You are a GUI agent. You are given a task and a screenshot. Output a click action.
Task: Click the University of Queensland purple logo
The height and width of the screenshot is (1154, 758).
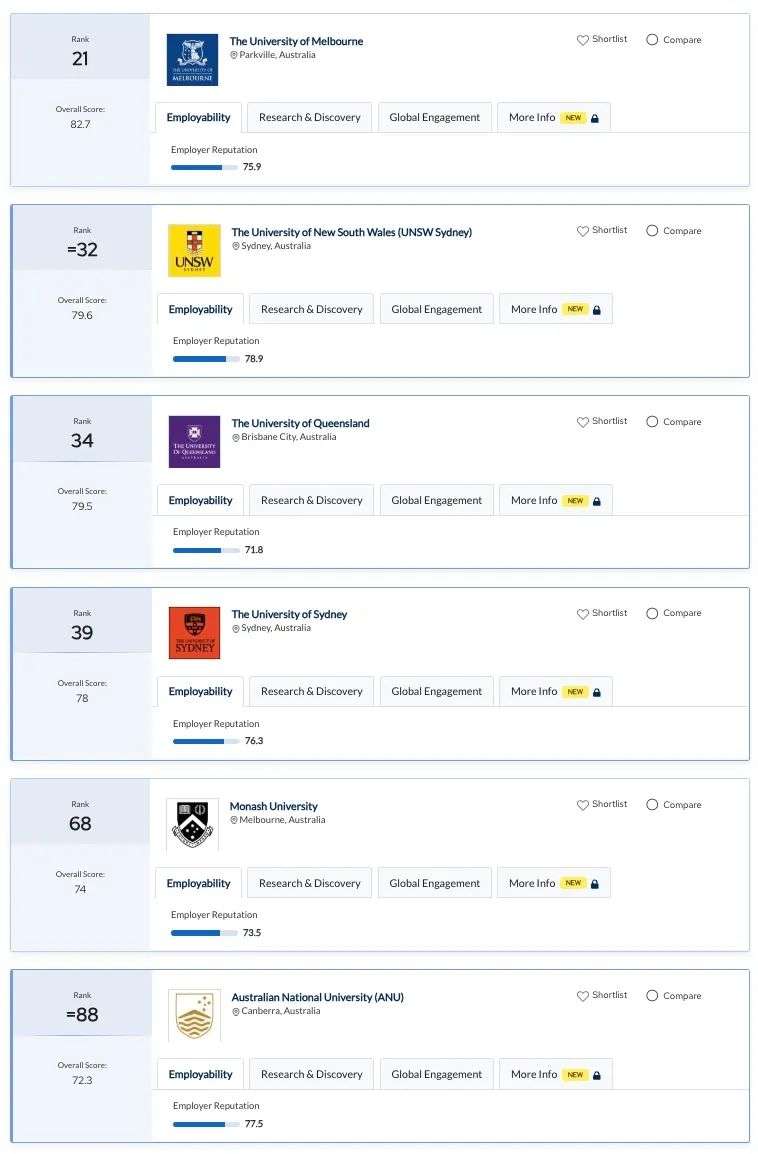pos(194,442)
